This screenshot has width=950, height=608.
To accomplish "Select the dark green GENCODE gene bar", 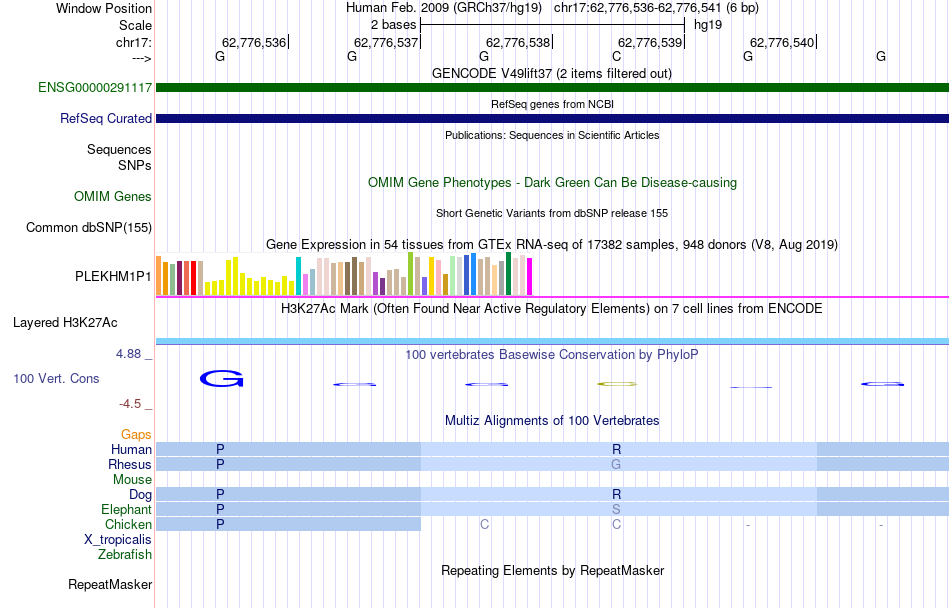I will pyautogui.click(x=552, y=87).
